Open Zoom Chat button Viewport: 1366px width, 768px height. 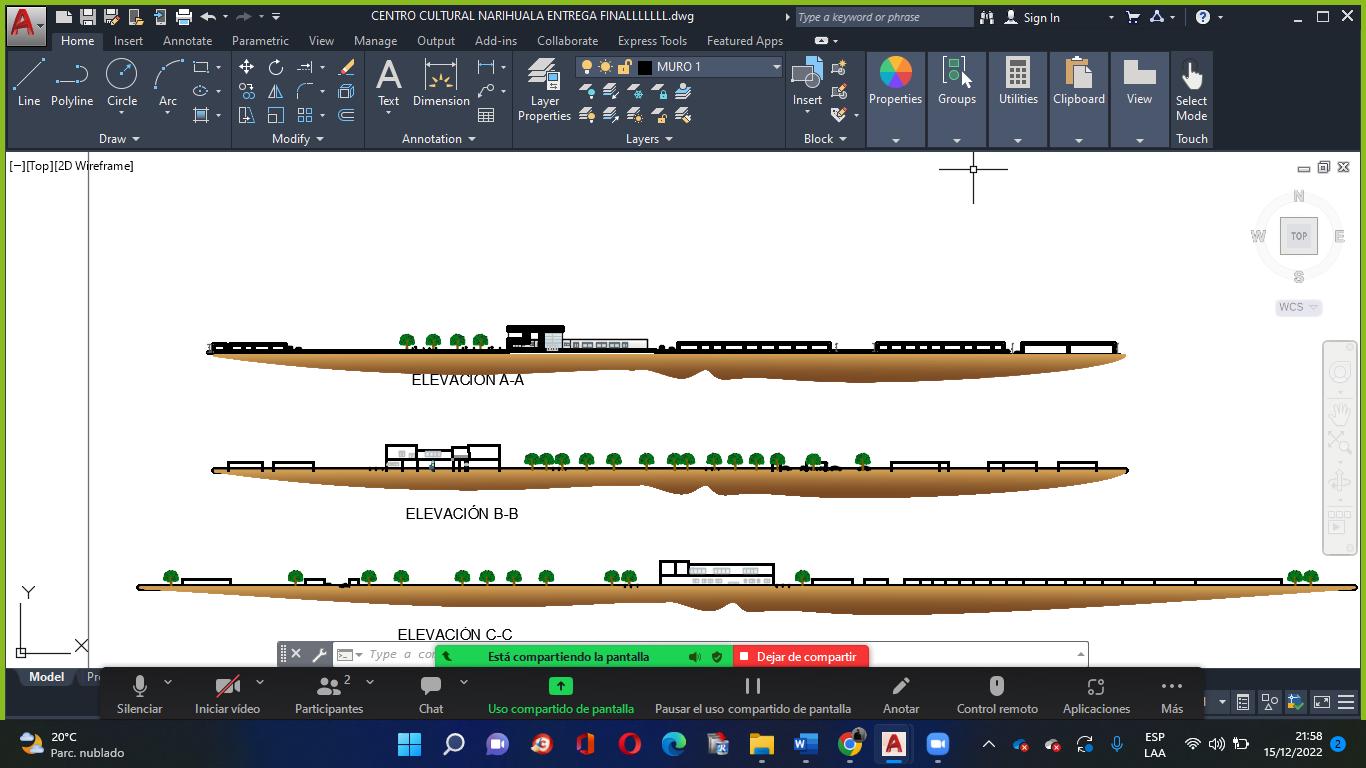[x=431, y=695]
